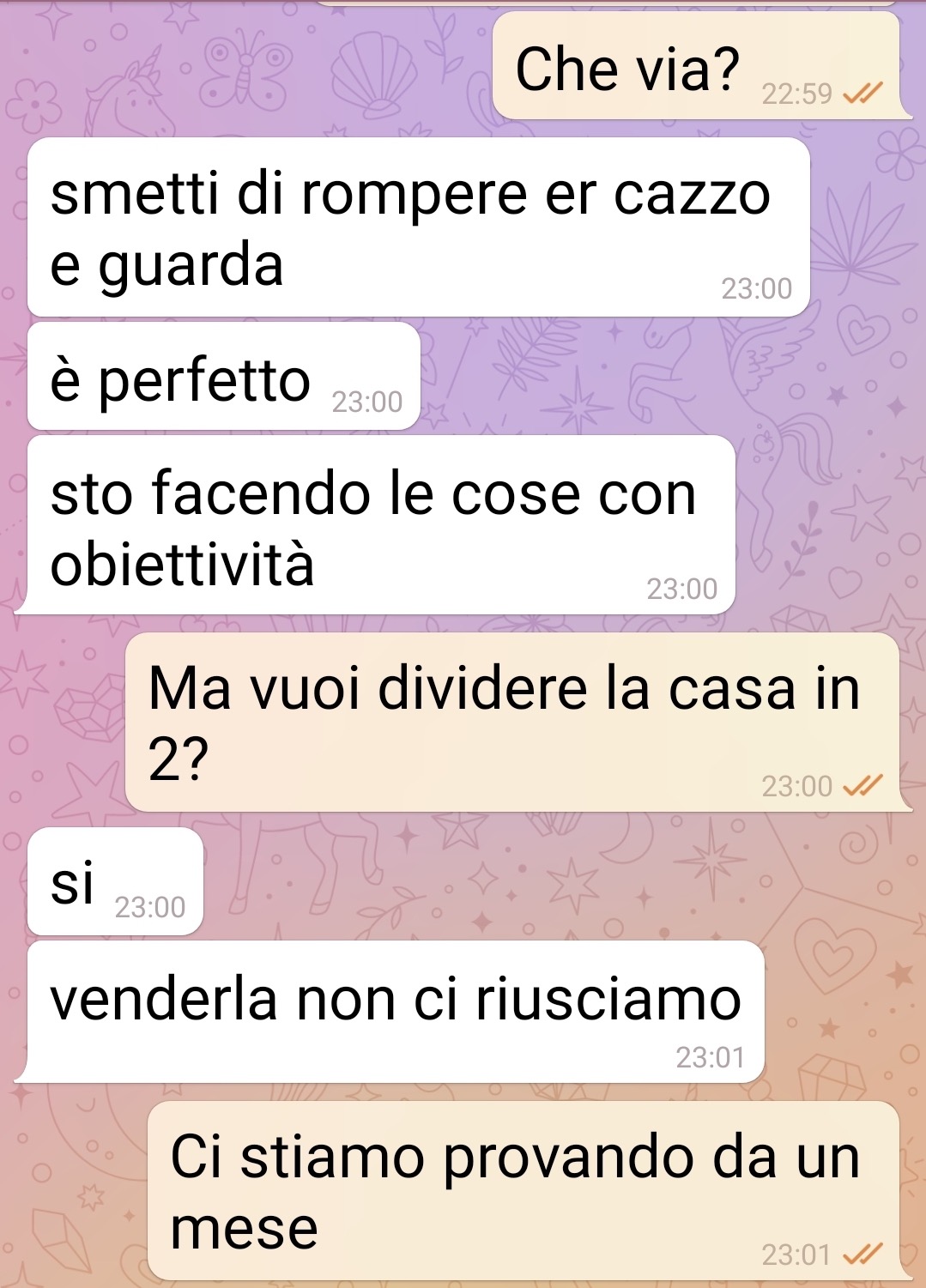Select the 'smetti di rompere' message bubble
The width and height of the screenshot is (926, 1288).
point(419,227)
